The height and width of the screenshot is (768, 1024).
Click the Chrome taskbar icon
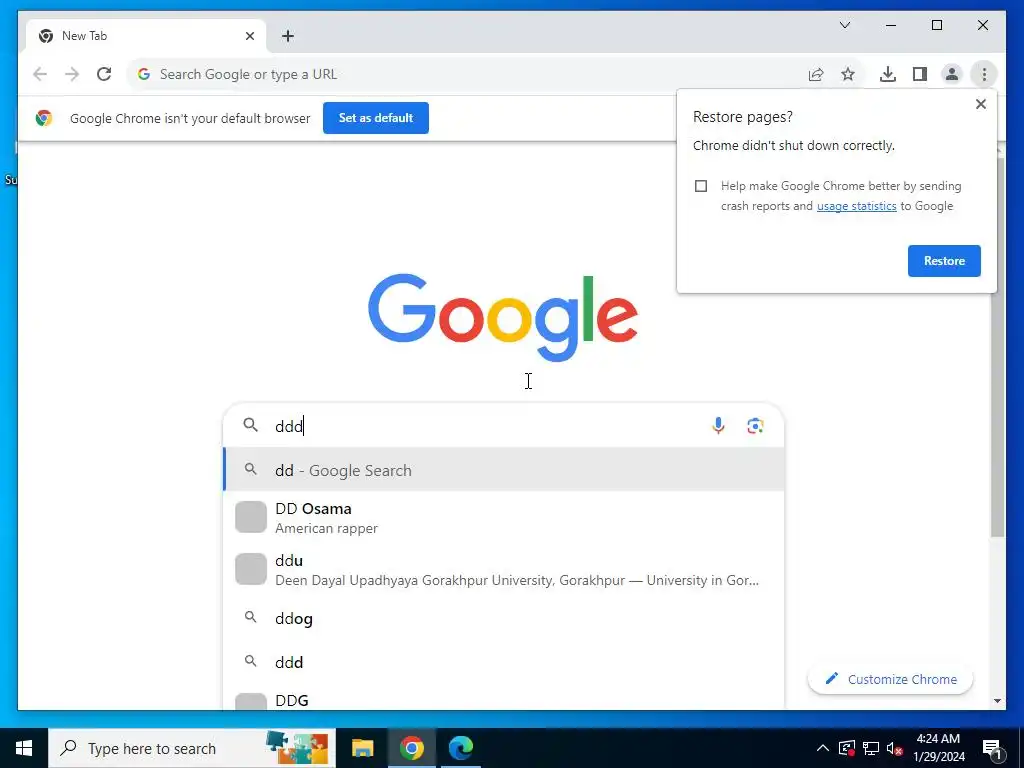[411, 748]
